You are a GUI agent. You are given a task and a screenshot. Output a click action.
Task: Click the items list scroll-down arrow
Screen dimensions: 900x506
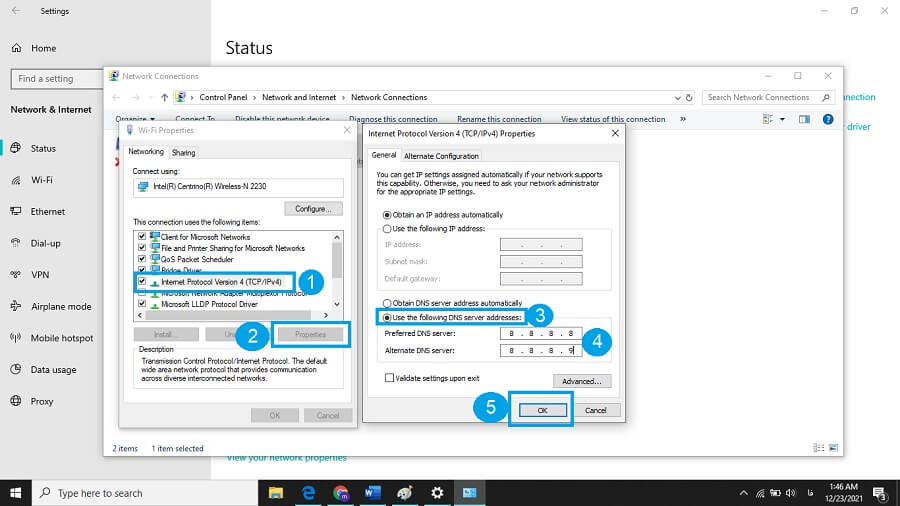tap(337, 304)
